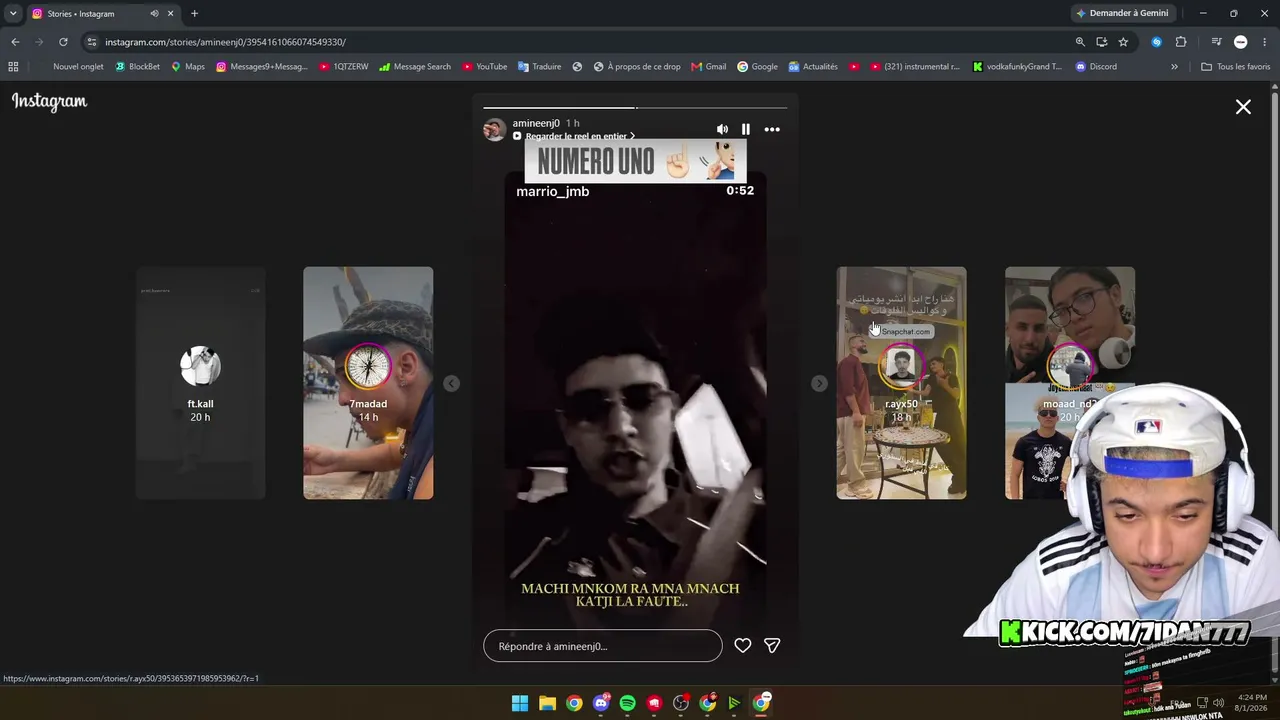Viewport: 1280px width, 720px height.
Task: Open the vodkafunkyGrand Kick bookmark
Action: coord(1018,67)
